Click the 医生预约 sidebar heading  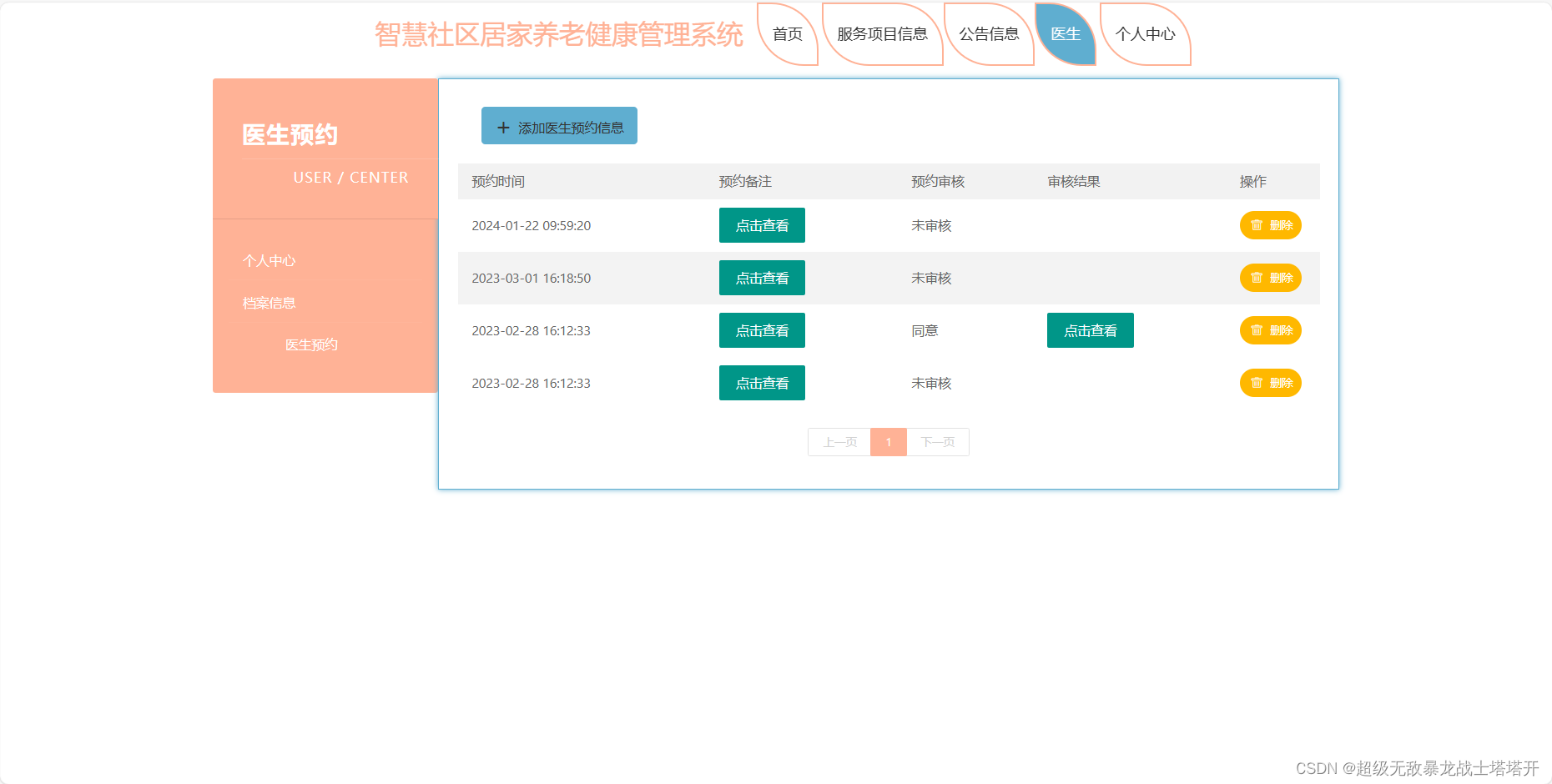click(x=290, y=134)
